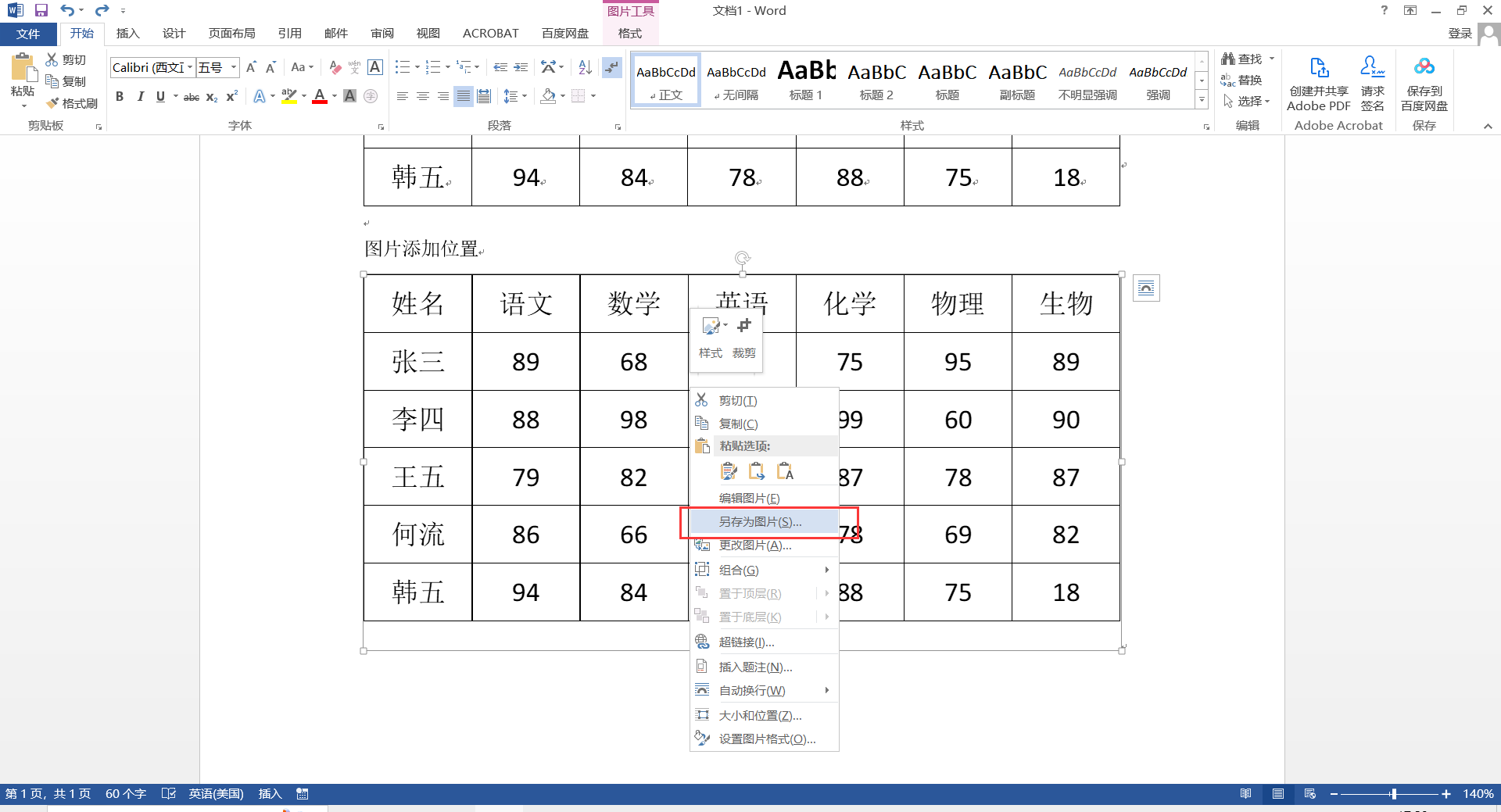Click the Sign in (登录) link
Image resolution: width=1501 pixels, height=812 pixels.
1460,34
